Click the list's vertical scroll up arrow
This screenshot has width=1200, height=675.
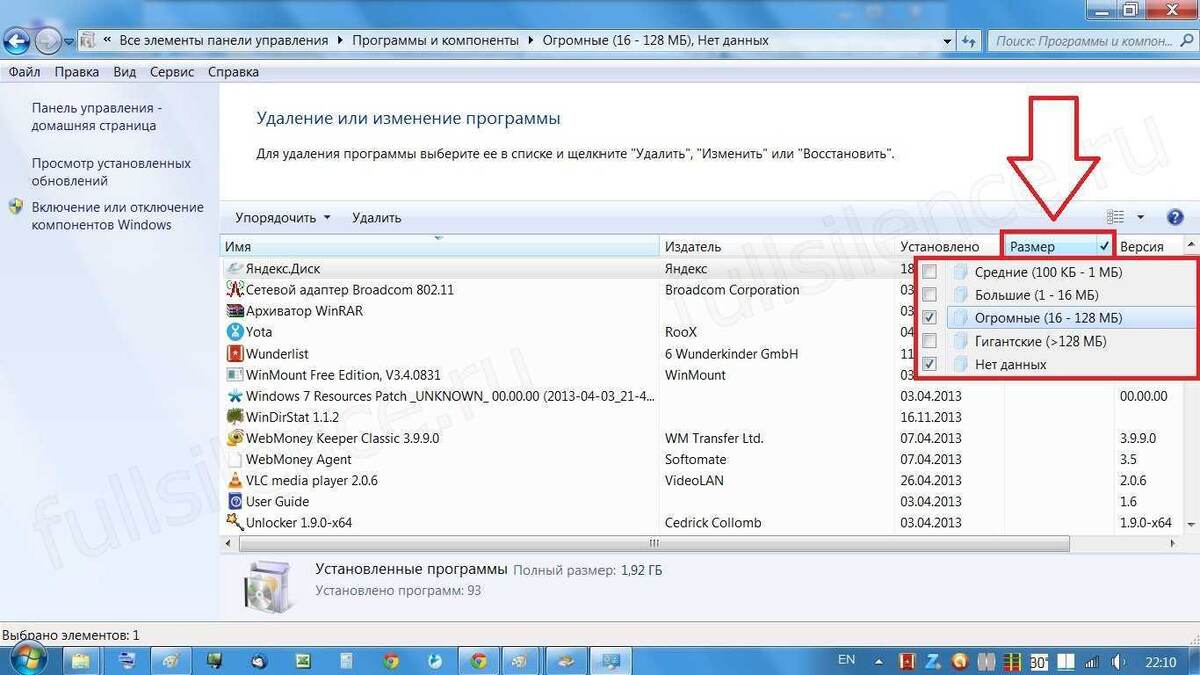coord(1191,246)
